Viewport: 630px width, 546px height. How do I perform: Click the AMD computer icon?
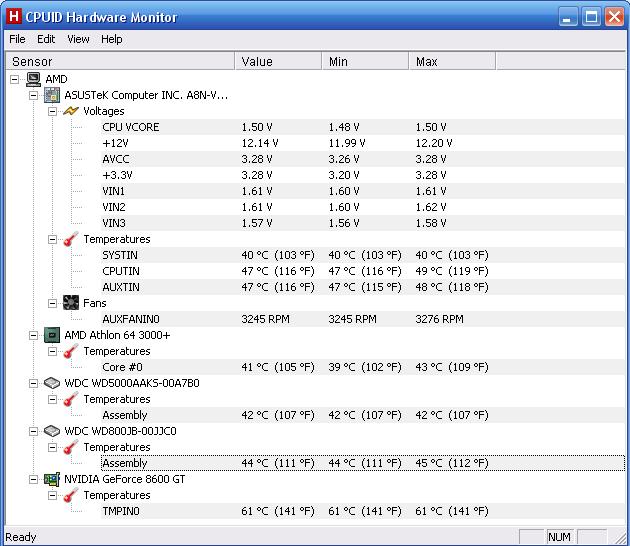tap(33, 79)
